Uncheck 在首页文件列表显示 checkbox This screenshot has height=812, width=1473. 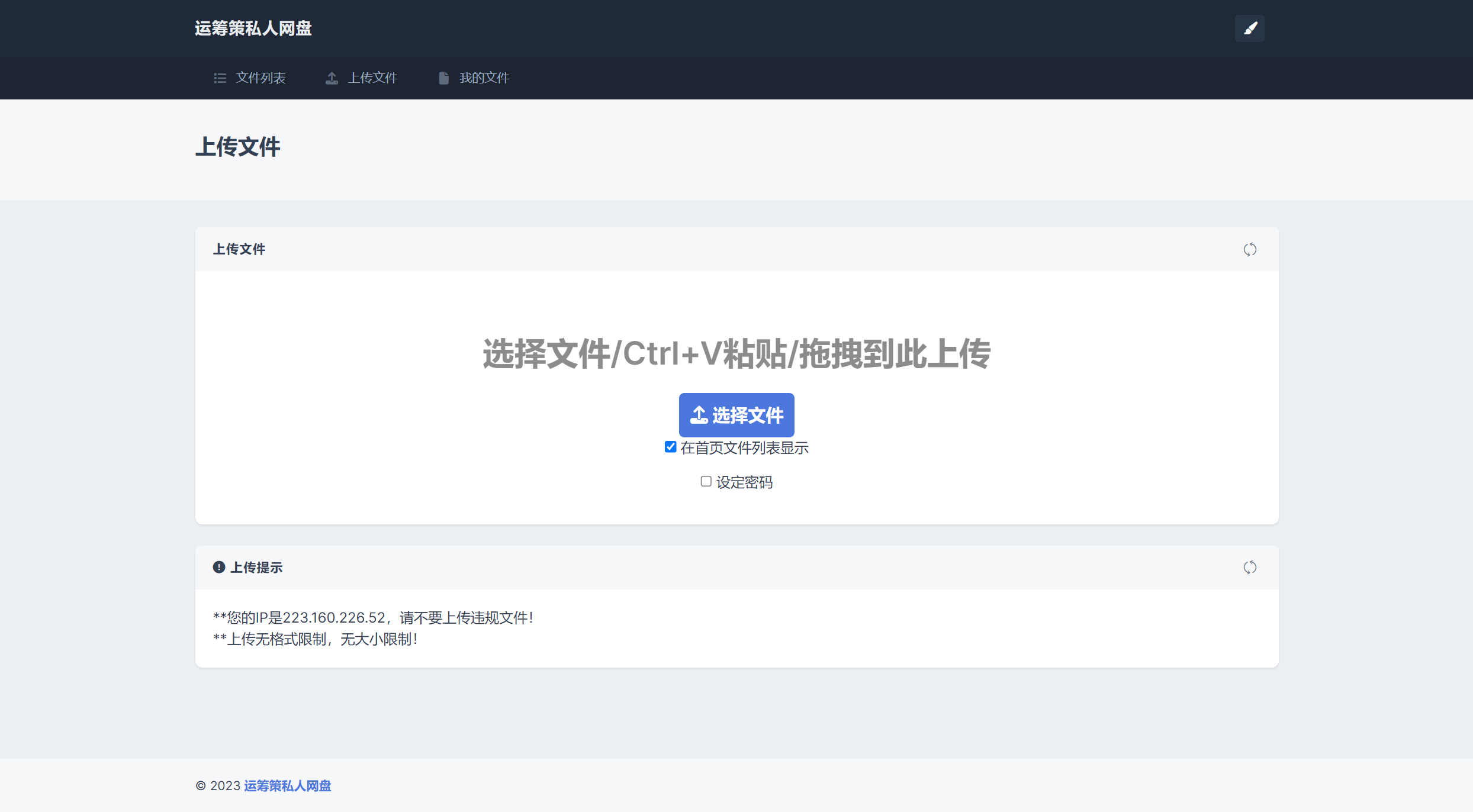pyautogui.click(x=670, y=447)
